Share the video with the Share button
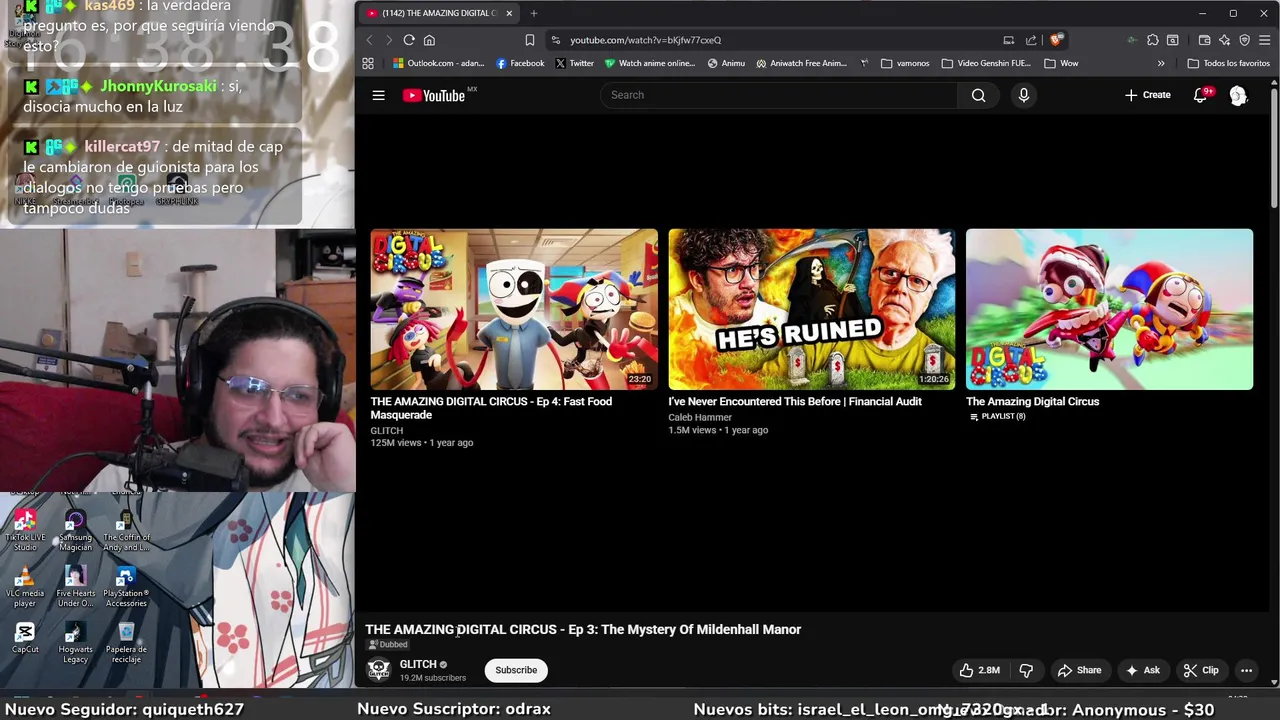The image size is (1280, 720). coord(1080,670)
